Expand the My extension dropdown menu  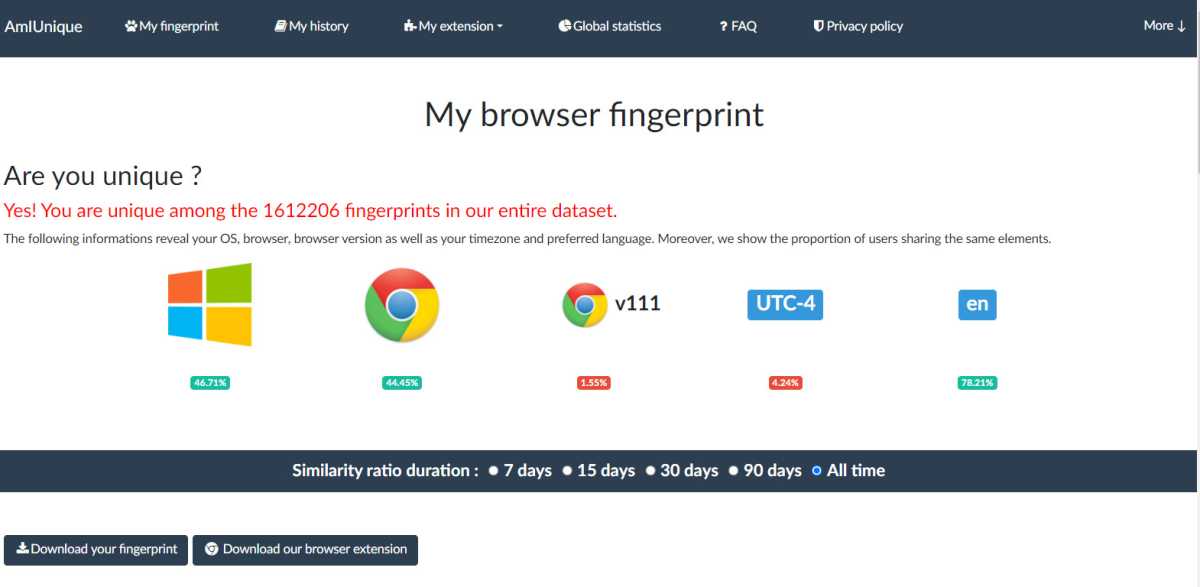pos(453,26)
